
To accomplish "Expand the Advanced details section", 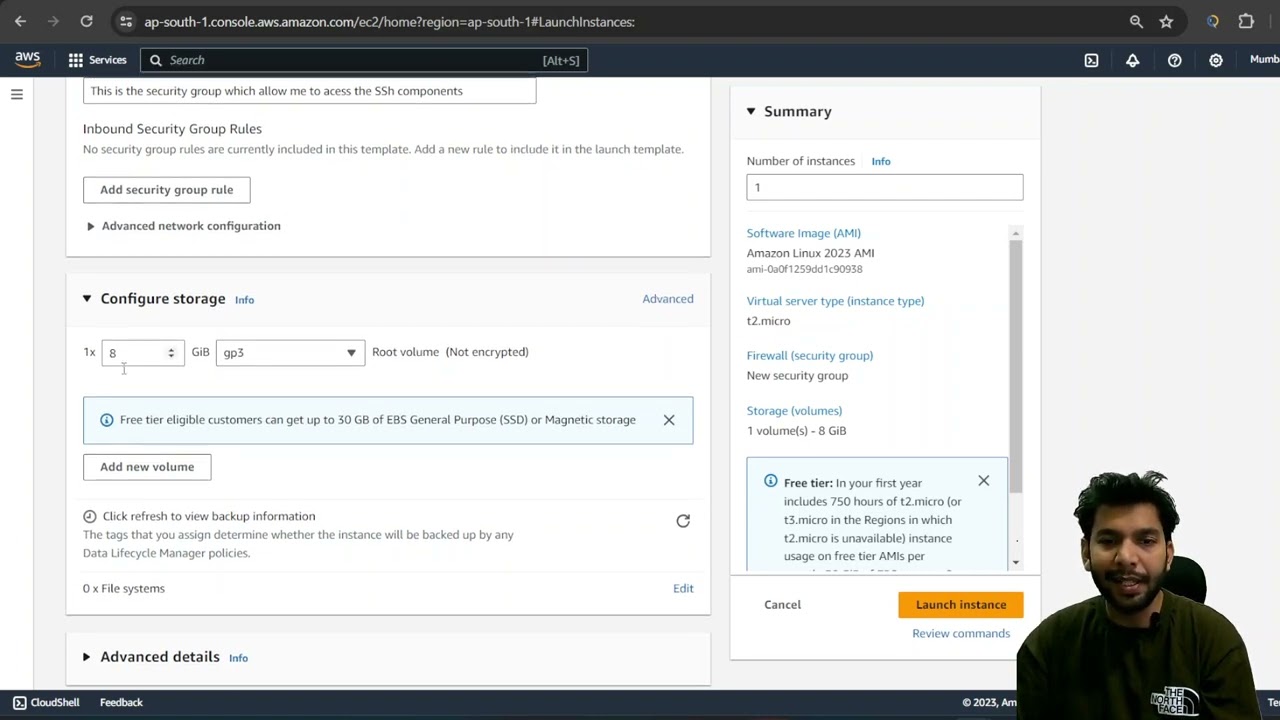I will coord(86,657).
